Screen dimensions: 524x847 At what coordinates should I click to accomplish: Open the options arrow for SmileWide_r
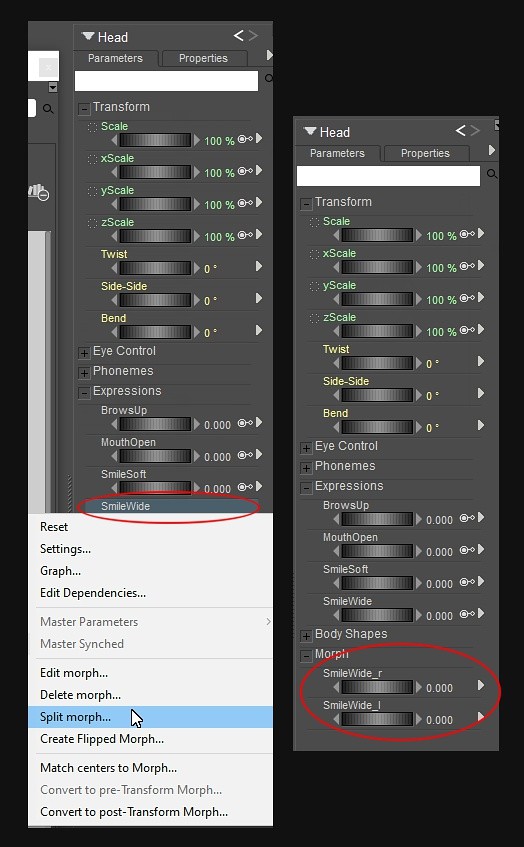481,685
